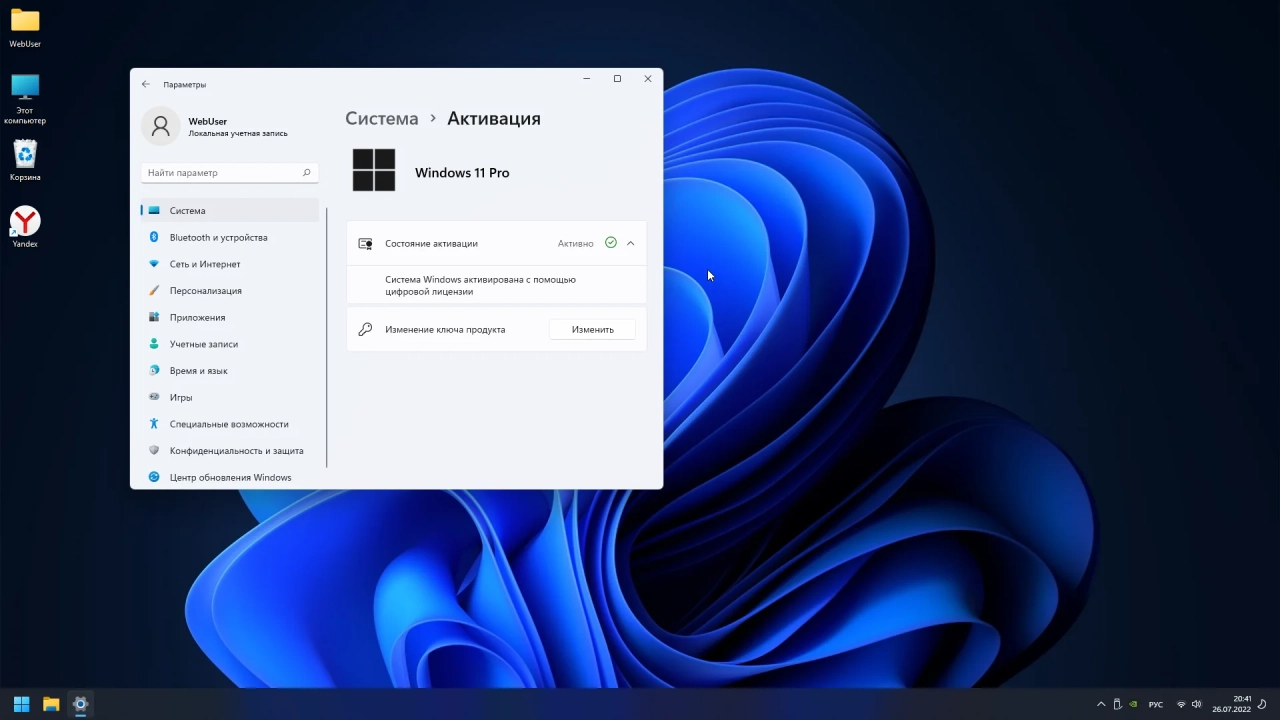The height and width of the screenshot is (720, 1280).
Task: Open Центр обновления Windows settings
Action: (230, 477)
